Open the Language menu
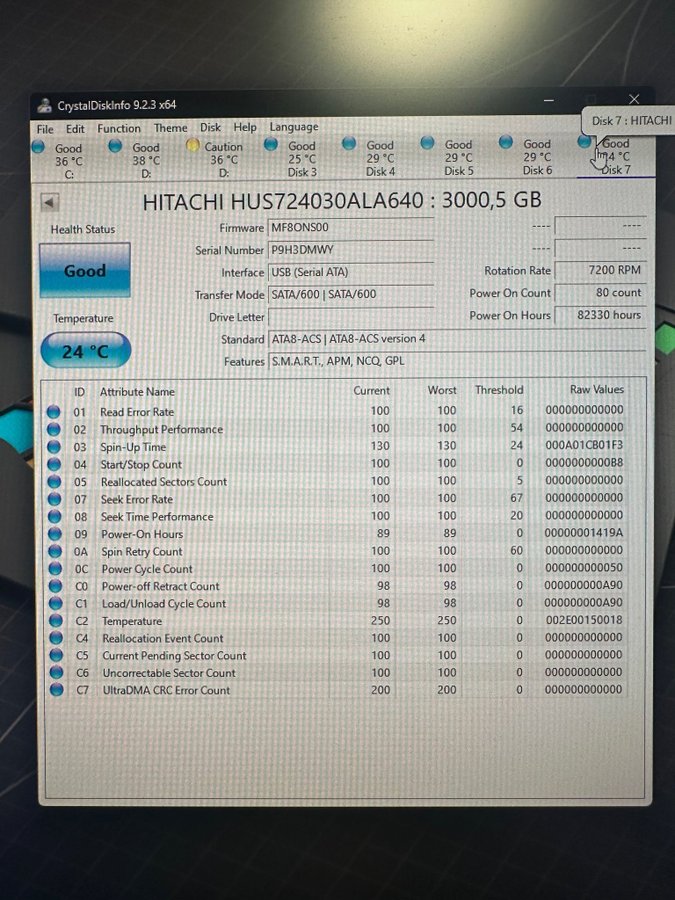Viewport: 675px width, 900px height. 294,127
